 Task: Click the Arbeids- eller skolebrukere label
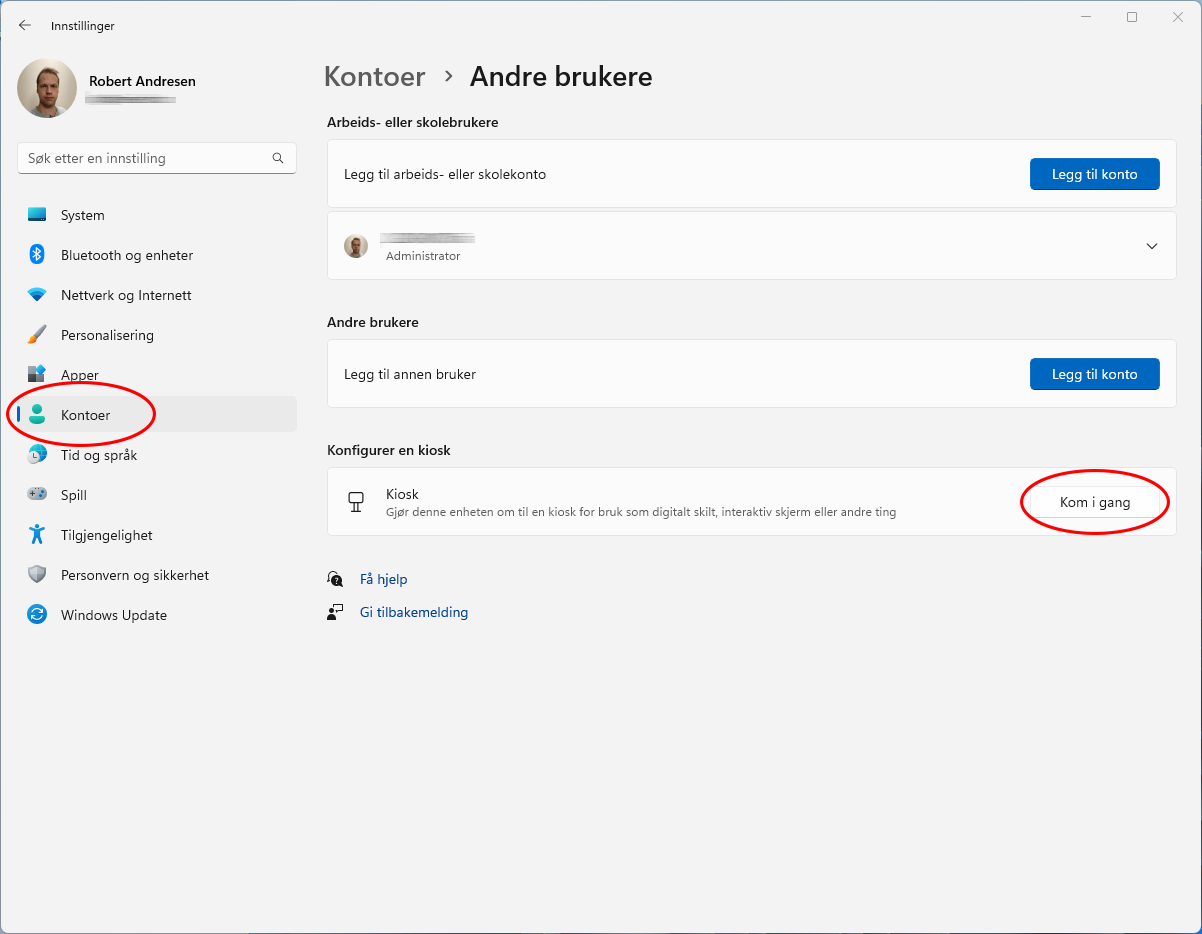413,122
